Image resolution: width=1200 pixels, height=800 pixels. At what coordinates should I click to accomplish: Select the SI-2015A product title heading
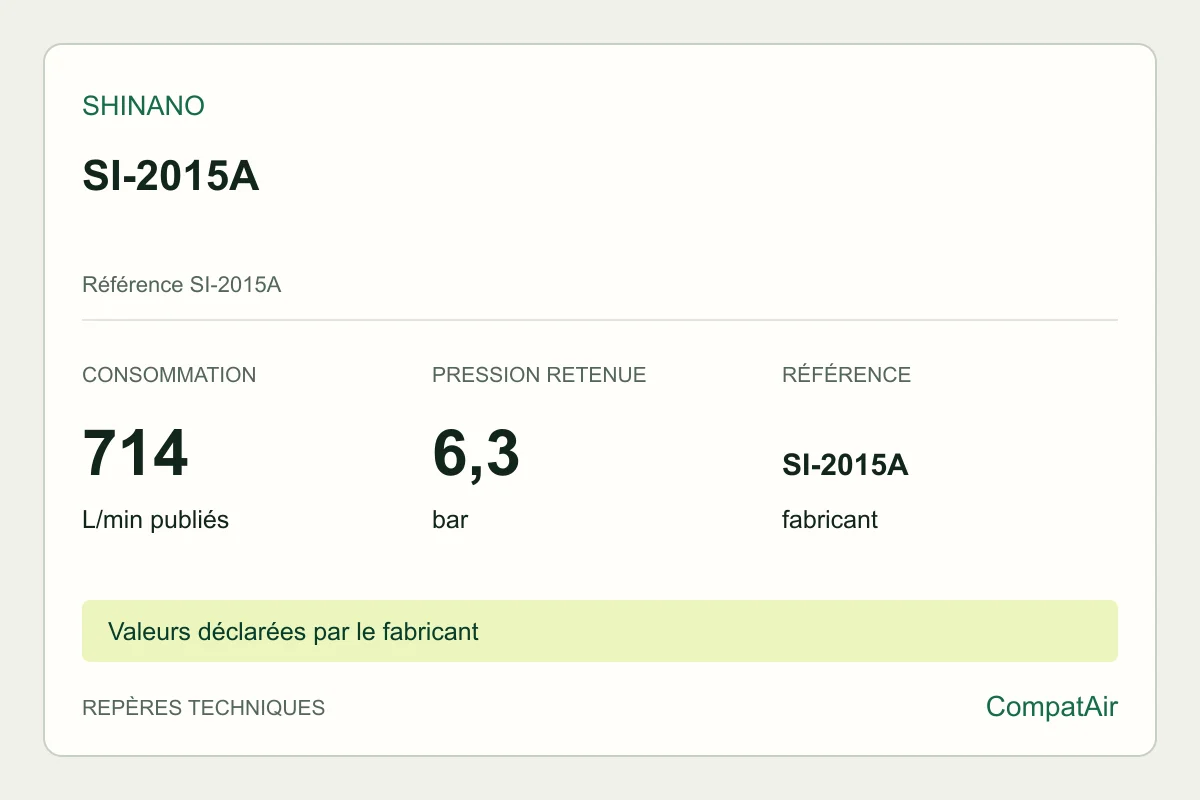click(x=171, y=176)
